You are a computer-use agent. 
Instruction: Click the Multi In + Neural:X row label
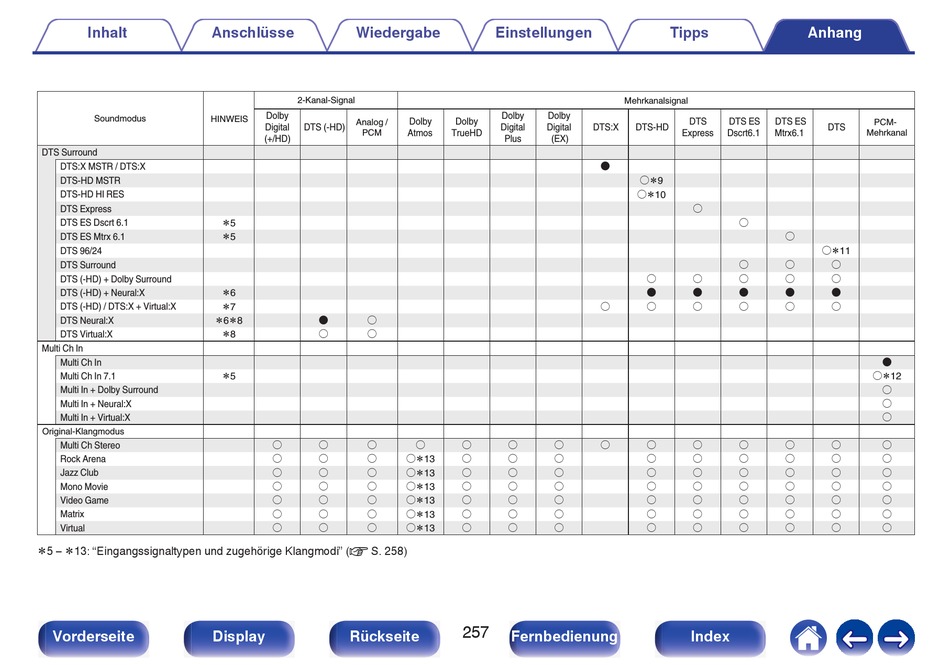(x=96, y=404)
